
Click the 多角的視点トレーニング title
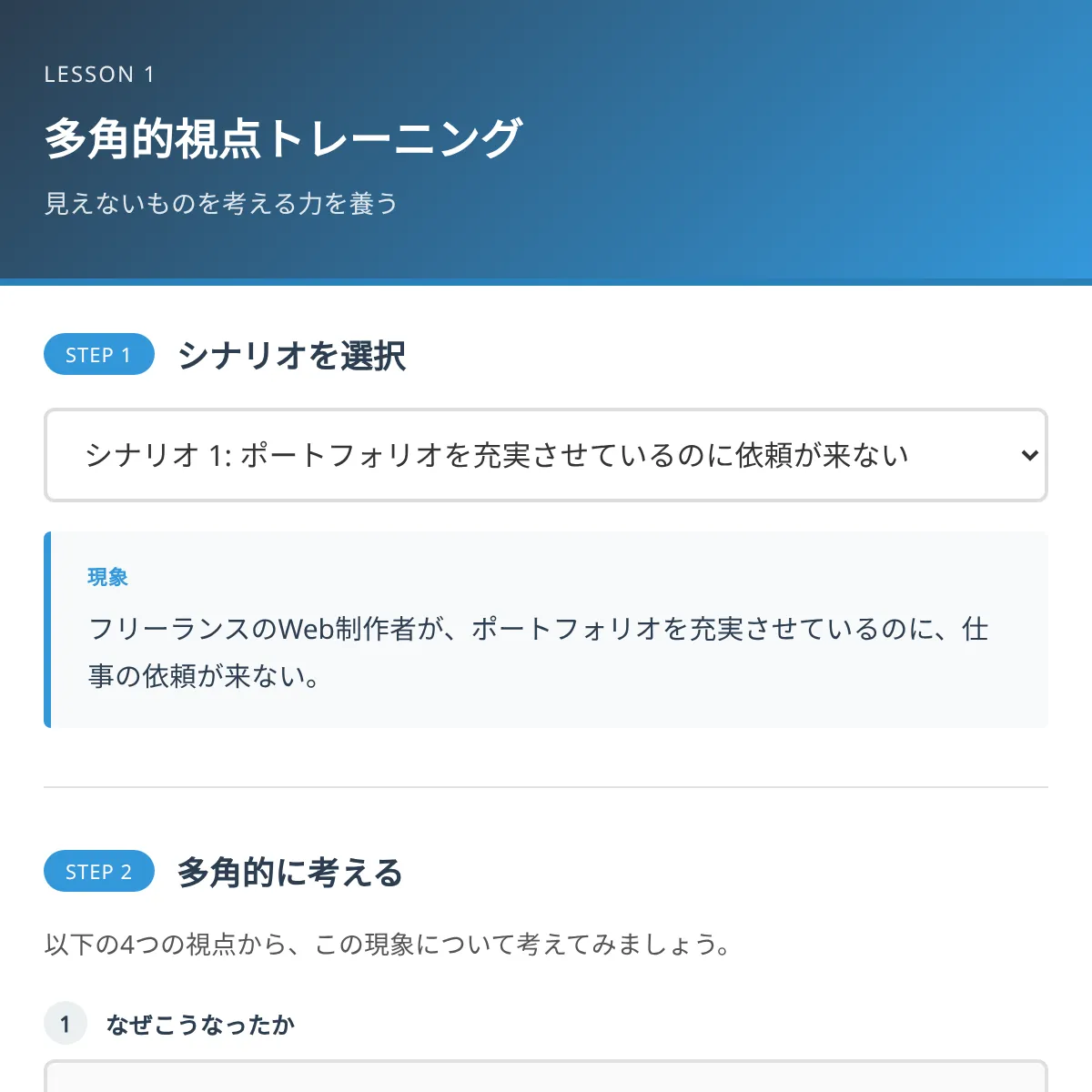coord(283,139)
